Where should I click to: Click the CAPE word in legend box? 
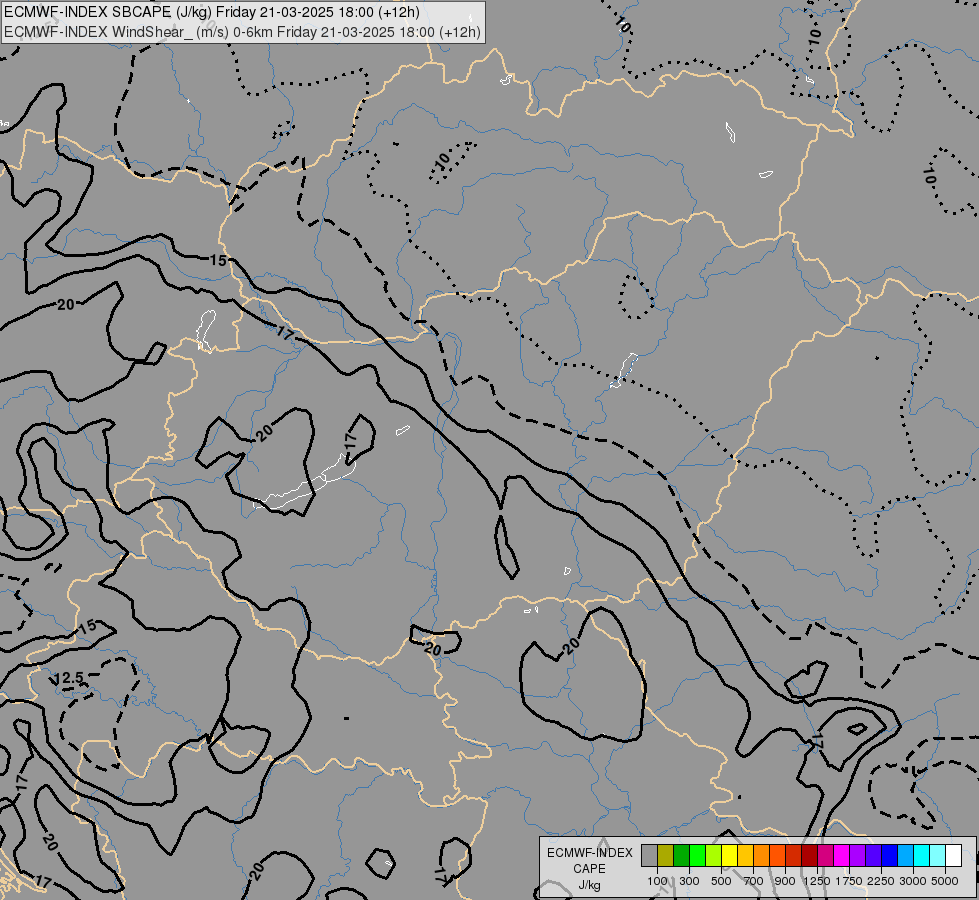point(589,869)
